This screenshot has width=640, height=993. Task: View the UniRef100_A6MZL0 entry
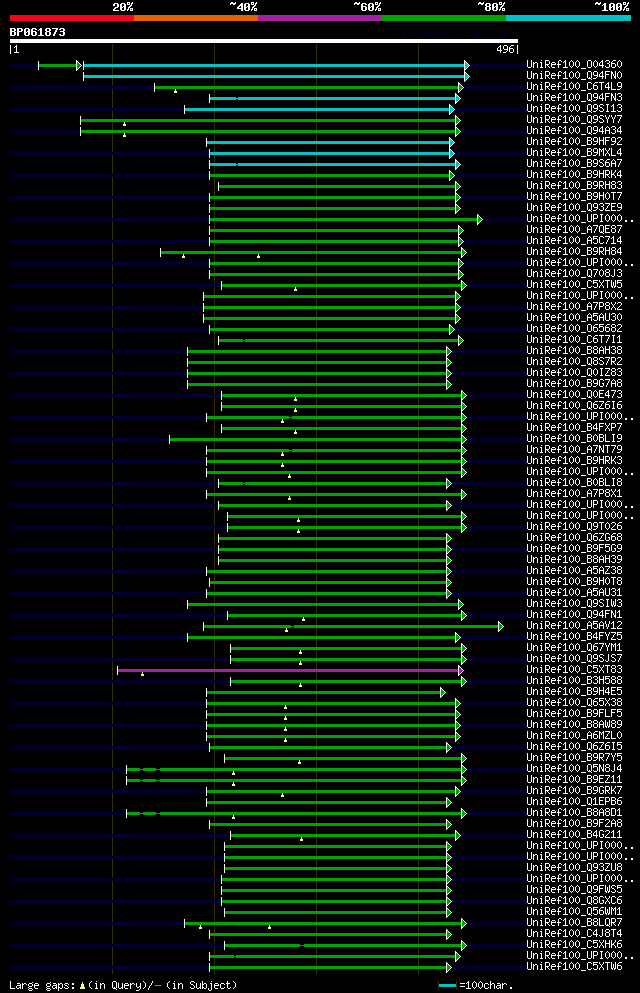coord(574,735)
